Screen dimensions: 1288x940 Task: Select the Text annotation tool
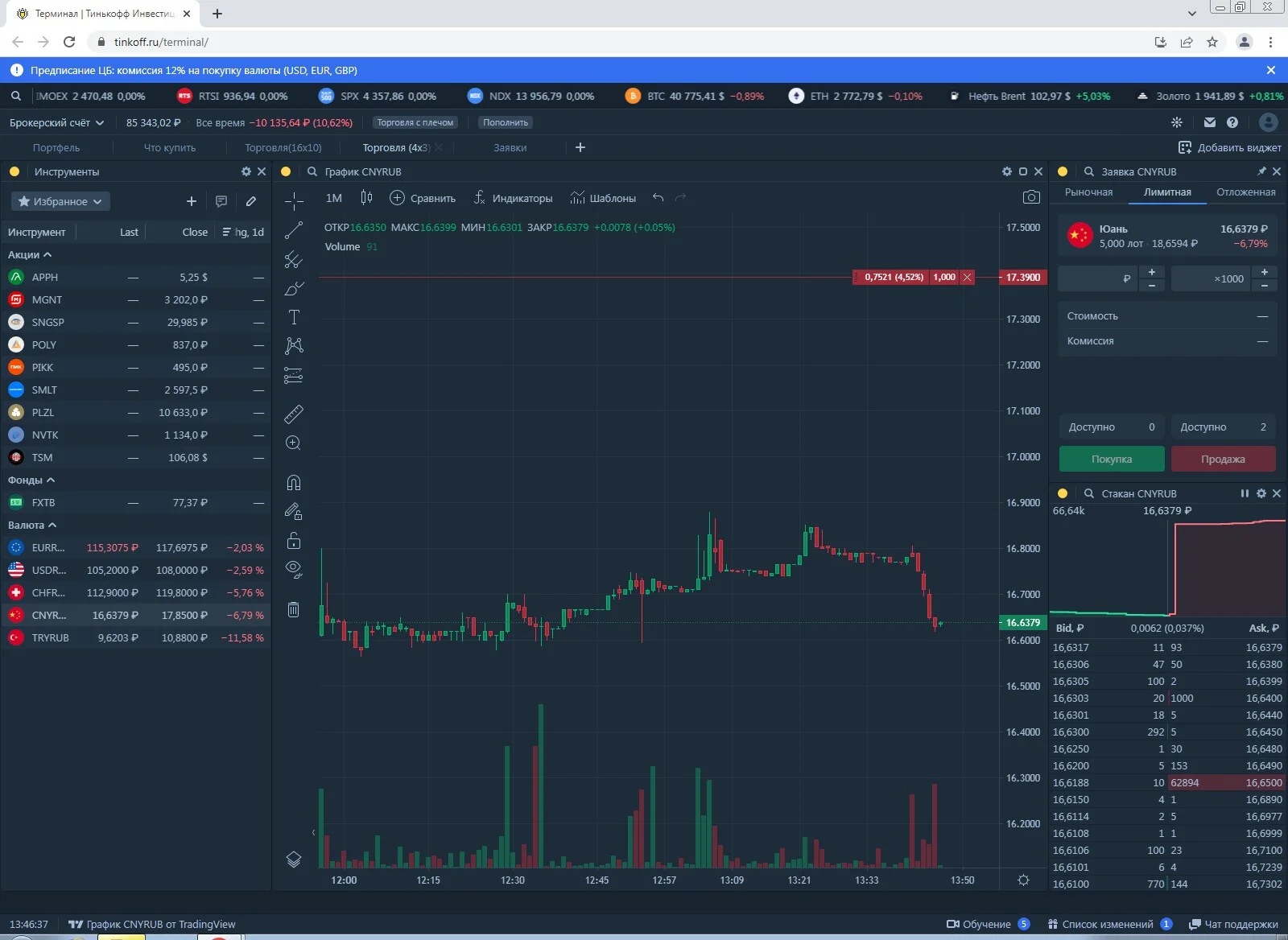pyautogui.click(x=294, y=317)
